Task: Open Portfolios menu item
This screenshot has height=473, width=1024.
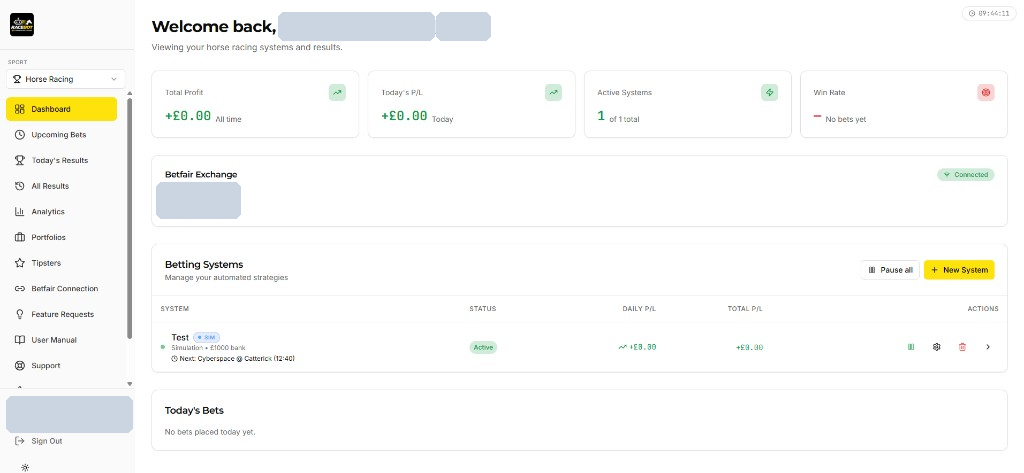Action: point(61,237)
